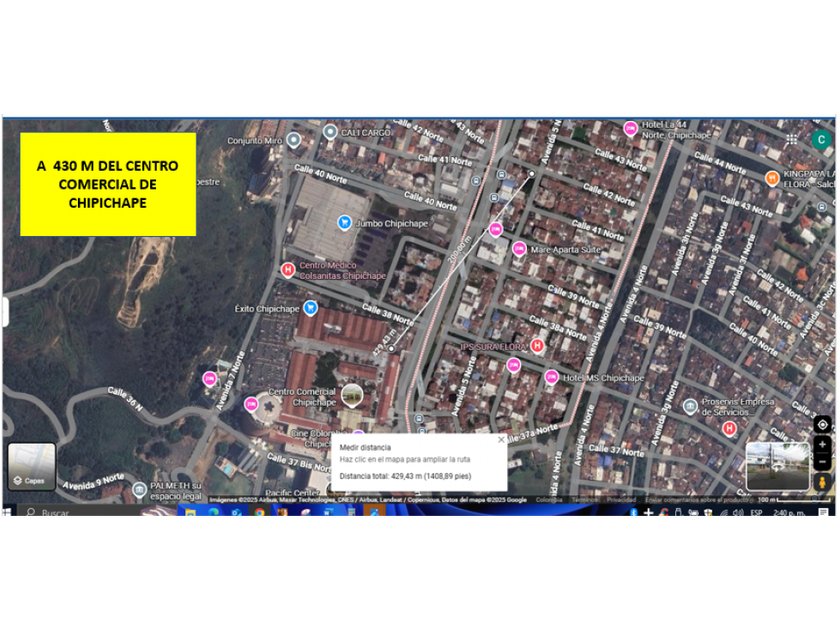Select the KINGPAPA LA FLORA restaurant pin

coord(772,178)
